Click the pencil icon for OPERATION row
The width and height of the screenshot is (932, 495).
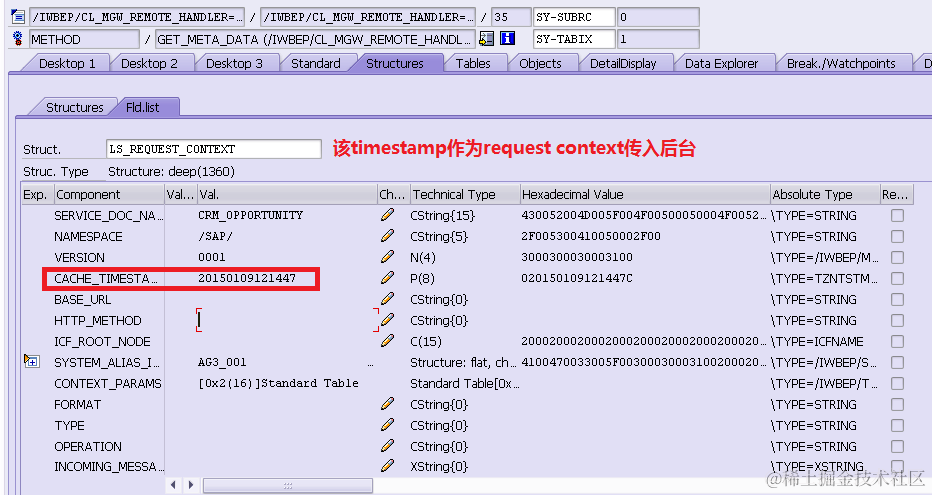click(388, 446)
